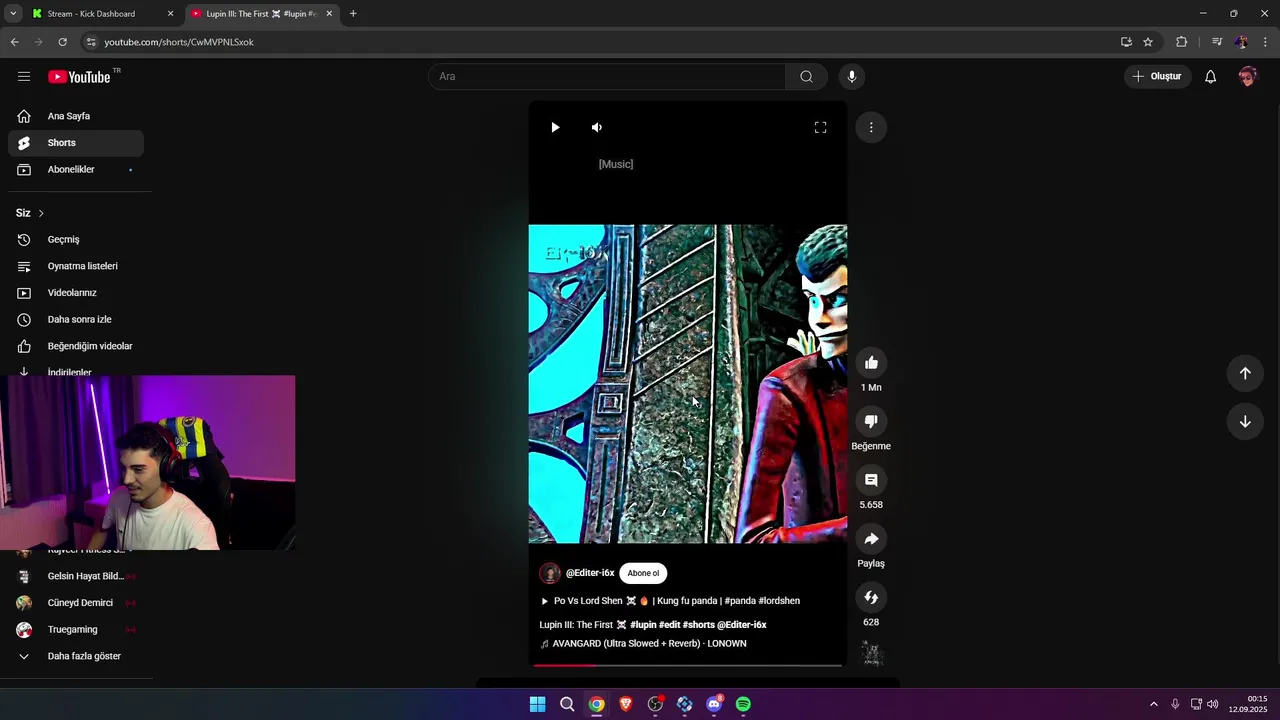Open the Chrome profile avatar

(x=1241, y=42)
